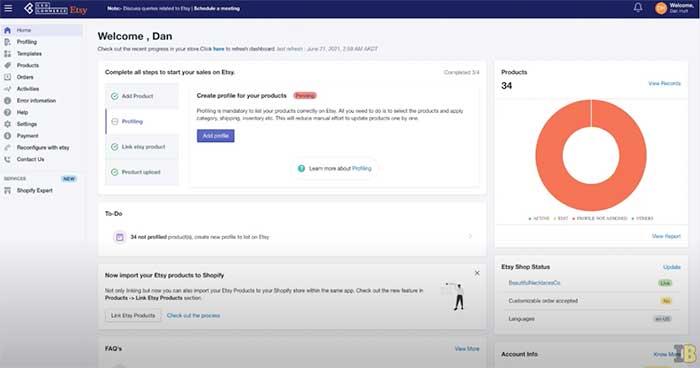700x368 pixels.
Task: Select the Product upload step
Action: [142, 172]
